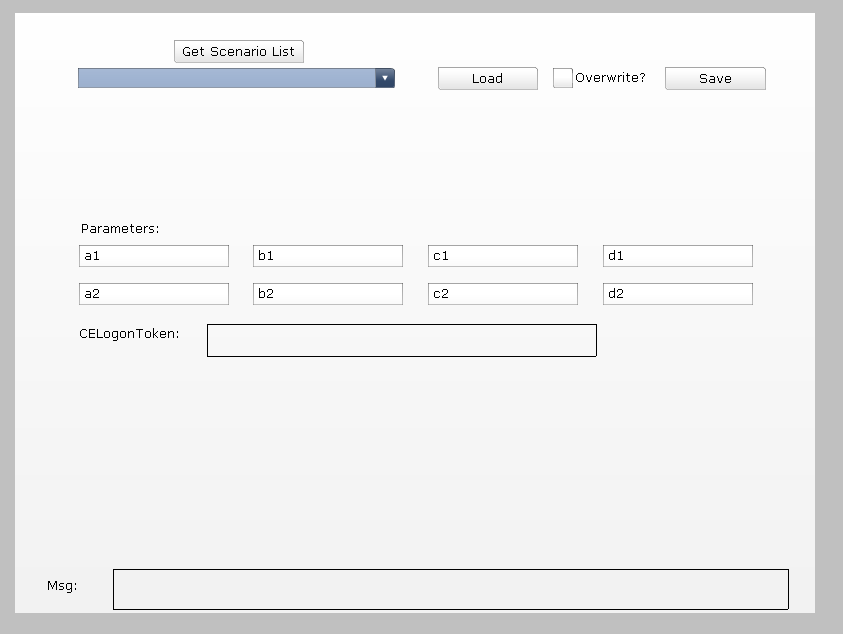Click the 'Overwrite?' label text
The width and height of the screenshot is (843, 634).
pos(610,78)
